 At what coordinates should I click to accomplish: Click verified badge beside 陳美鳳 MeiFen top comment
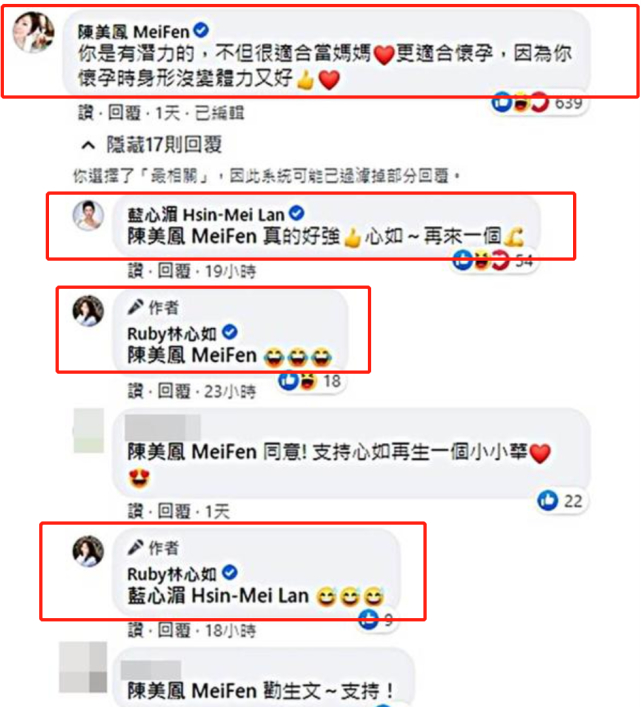[x=201, y=30]
